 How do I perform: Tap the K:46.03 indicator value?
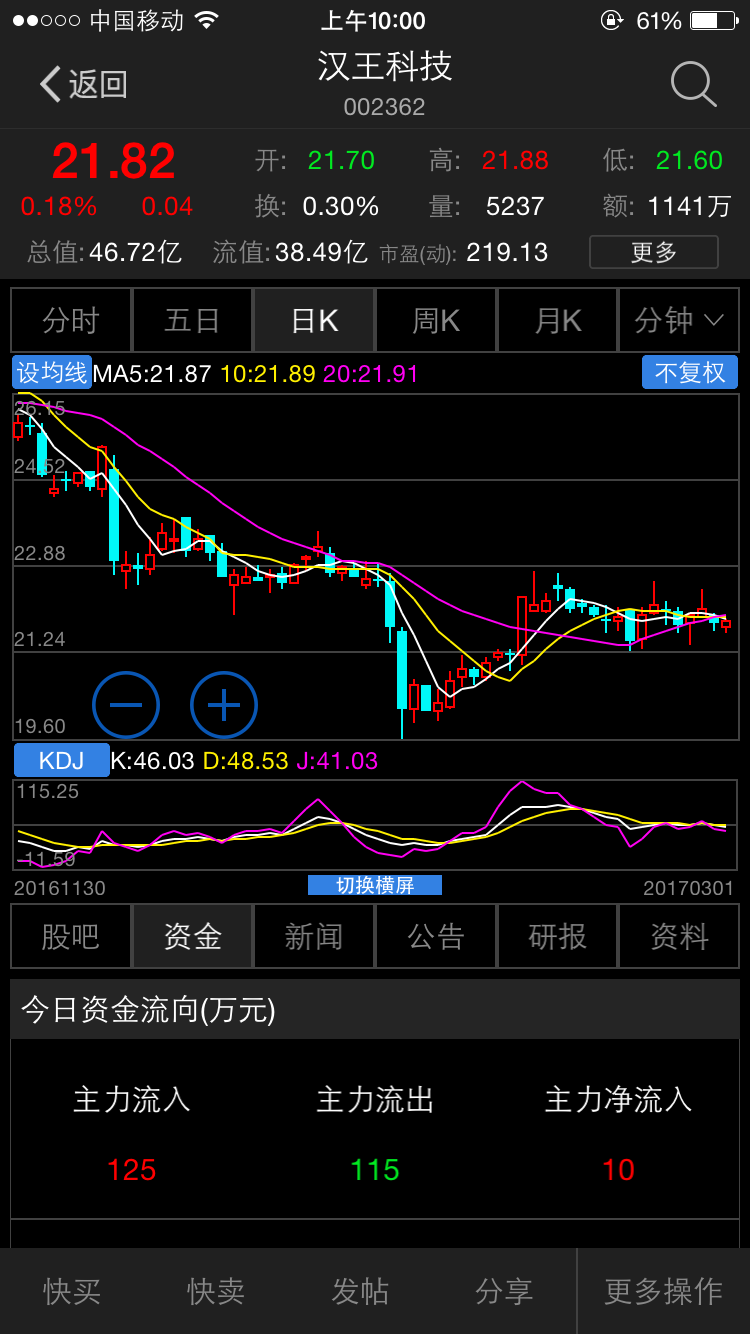(152, 761)
